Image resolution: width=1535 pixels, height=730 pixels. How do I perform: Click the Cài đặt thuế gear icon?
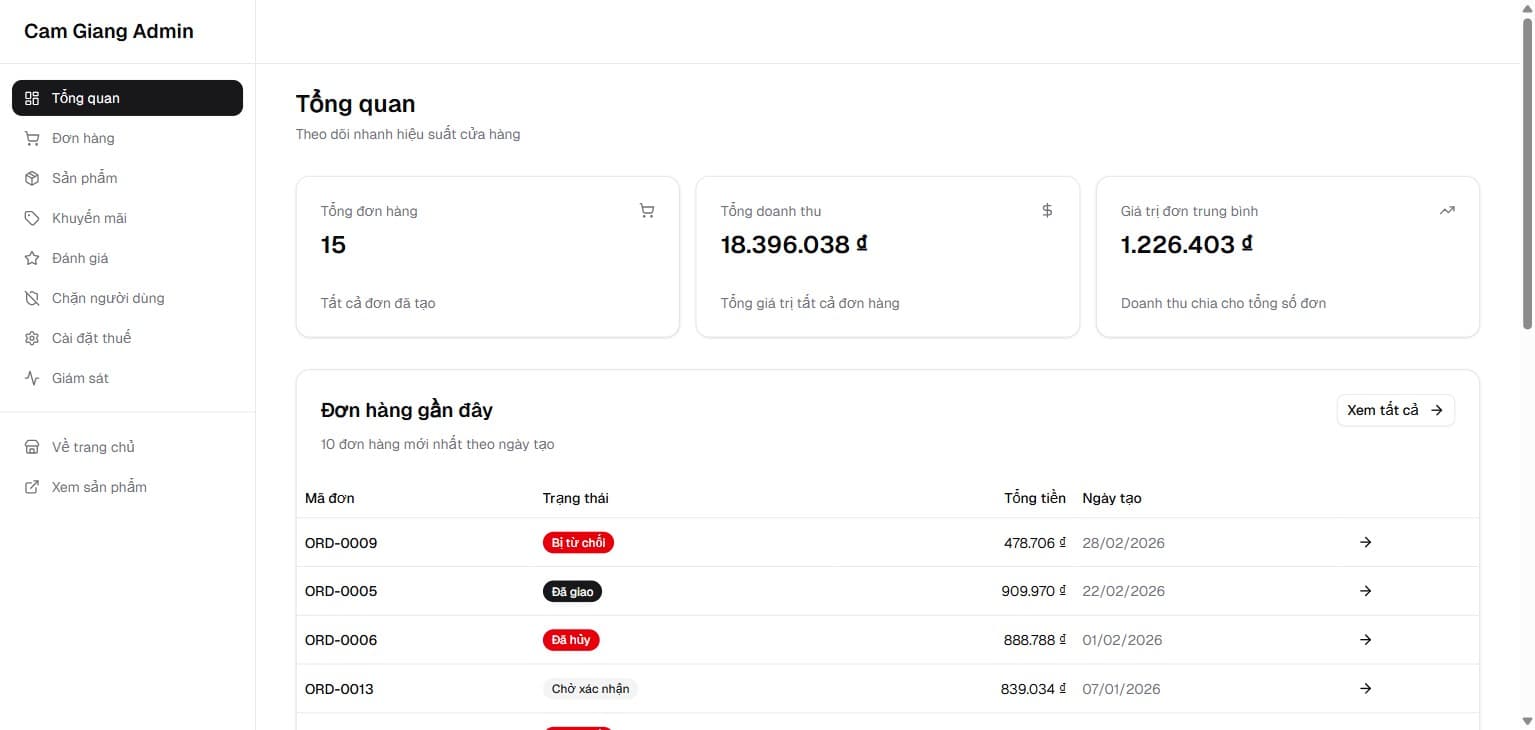click(x=32, y=338)
